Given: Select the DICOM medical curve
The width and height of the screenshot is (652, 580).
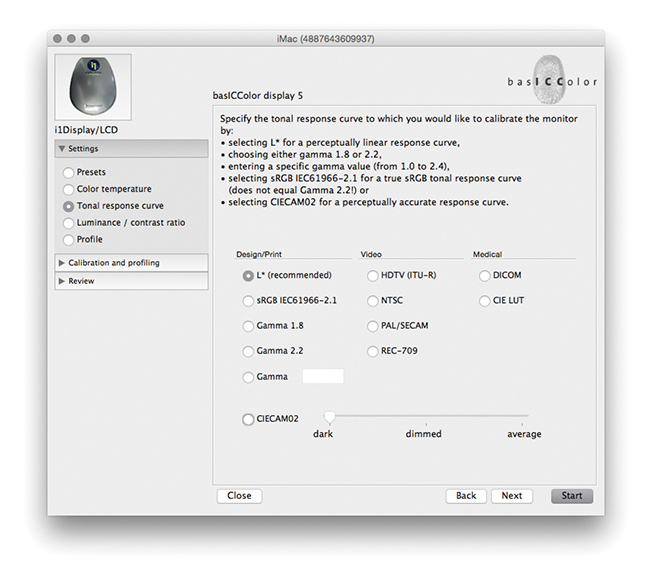Looking at the screenshot, I should point(484,276).
